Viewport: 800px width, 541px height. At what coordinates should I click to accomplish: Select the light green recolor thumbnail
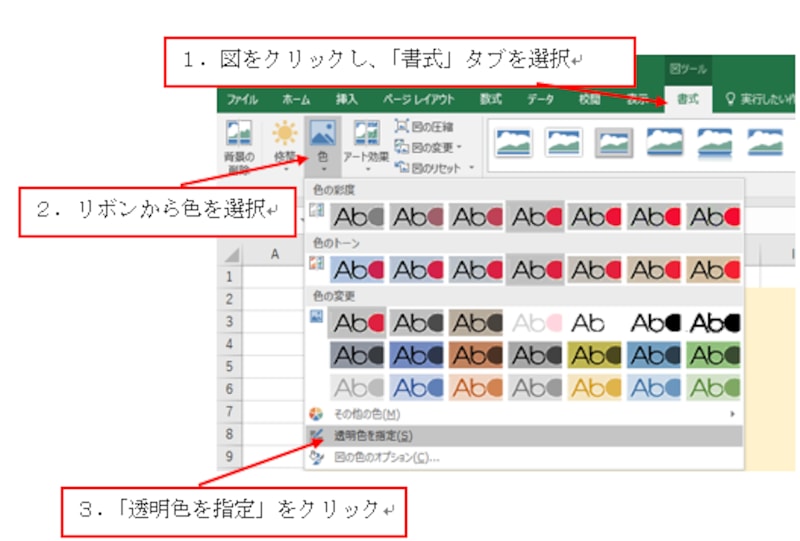tap(713, 388)
